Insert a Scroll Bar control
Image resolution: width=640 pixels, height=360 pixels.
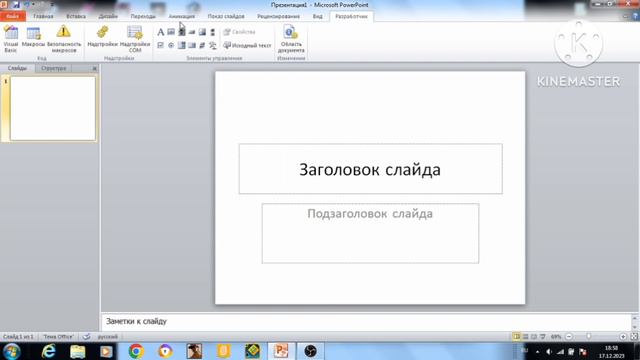pyautogui.click(x=213, y=32)
